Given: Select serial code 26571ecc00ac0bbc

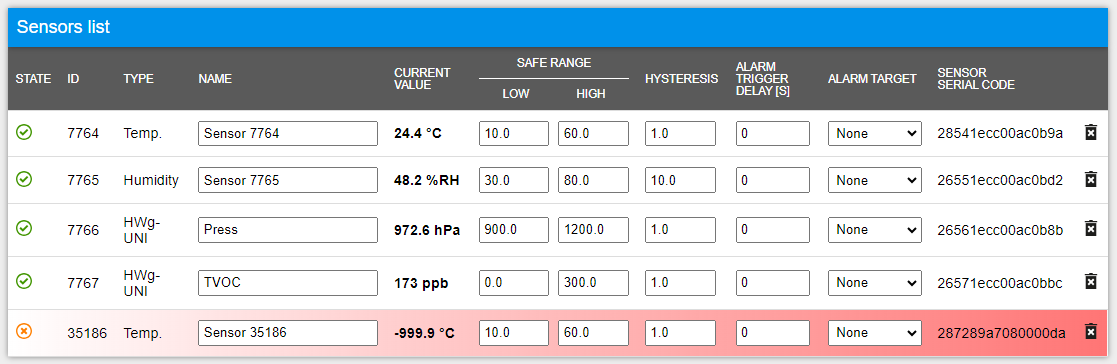Looking at the screenshot, I should coord(1000,283).
